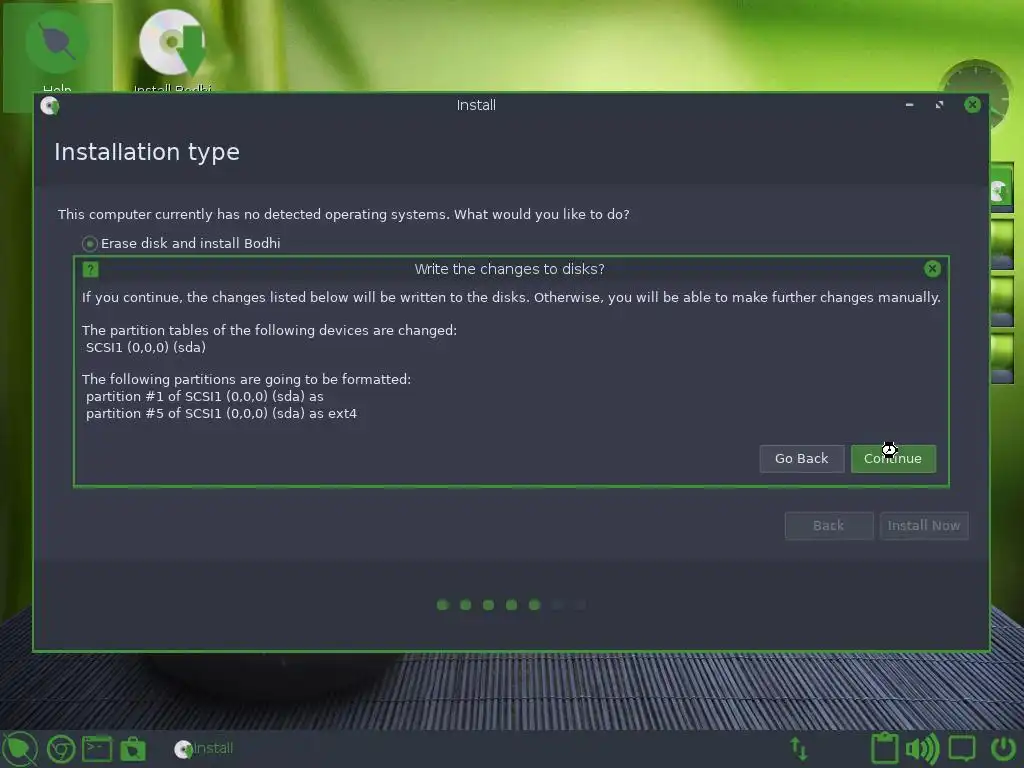This screenshot has width=1024, height=768.
Task: Close the Install window
Action: tap(972, 104)
